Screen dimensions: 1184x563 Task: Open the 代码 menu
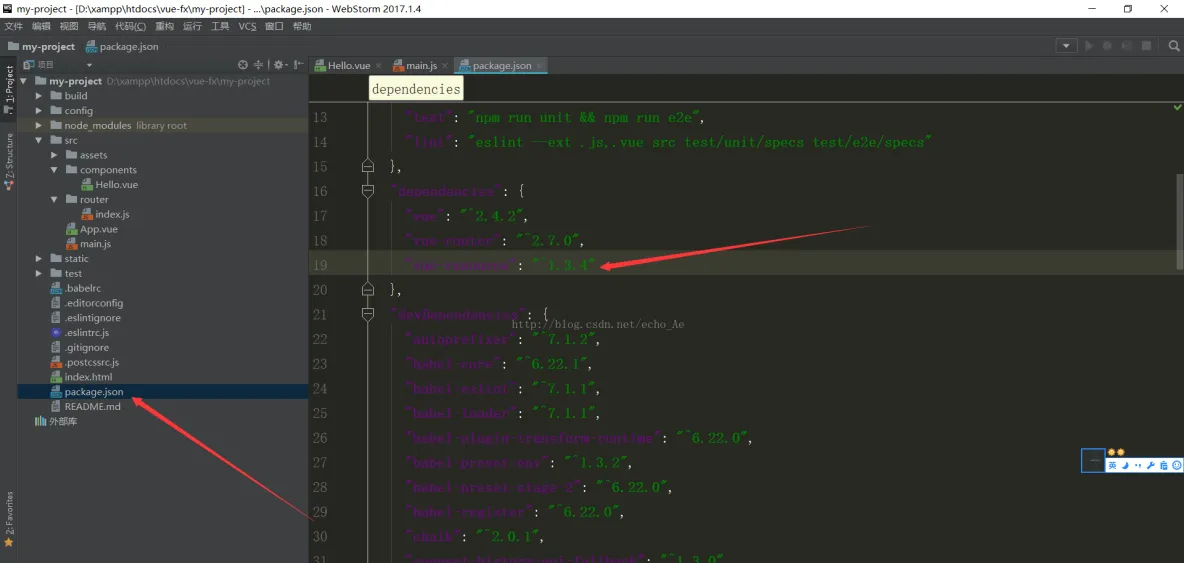tap(131, 26)
